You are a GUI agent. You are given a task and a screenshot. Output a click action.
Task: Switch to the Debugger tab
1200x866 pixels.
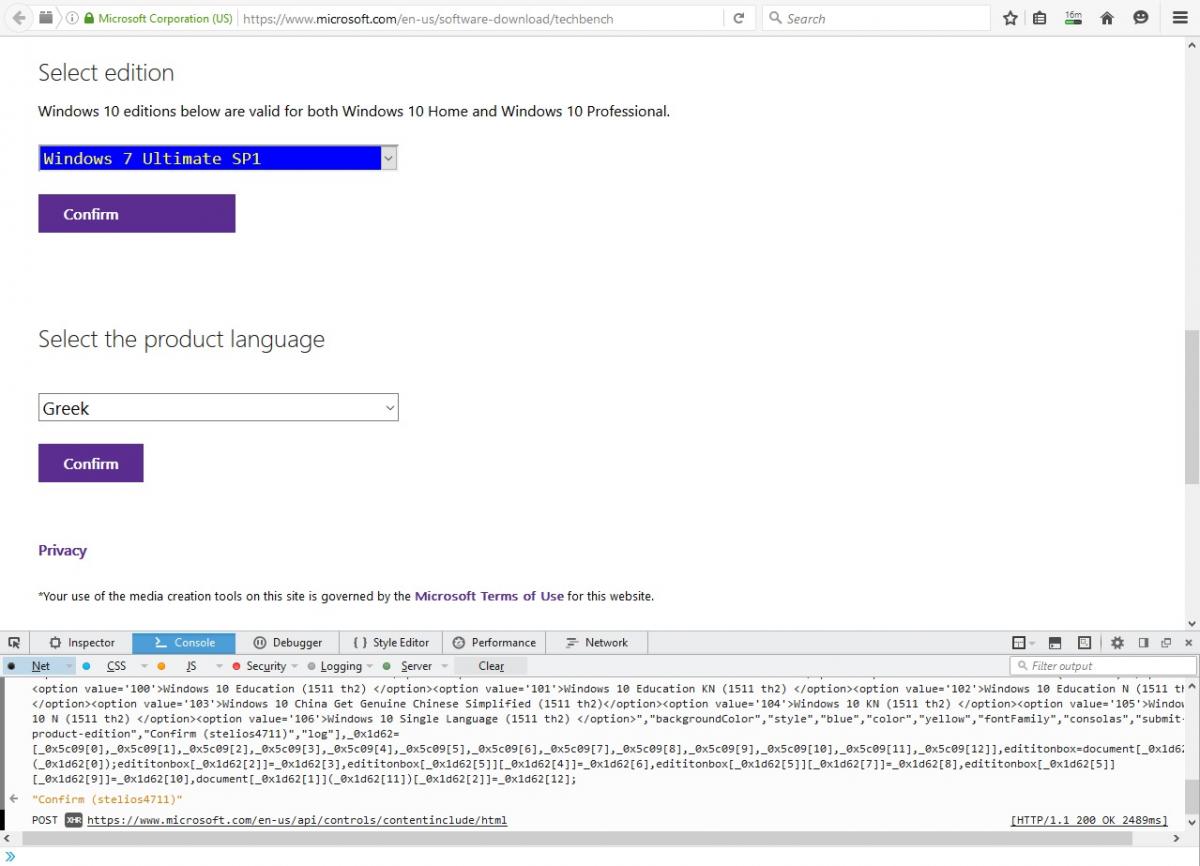point(288,643)
